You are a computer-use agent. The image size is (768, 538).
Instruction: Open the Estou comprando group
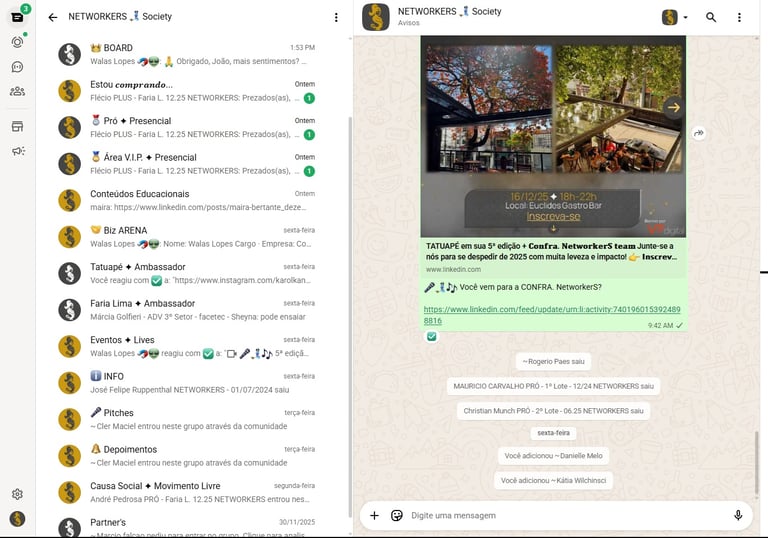point(192,91)
